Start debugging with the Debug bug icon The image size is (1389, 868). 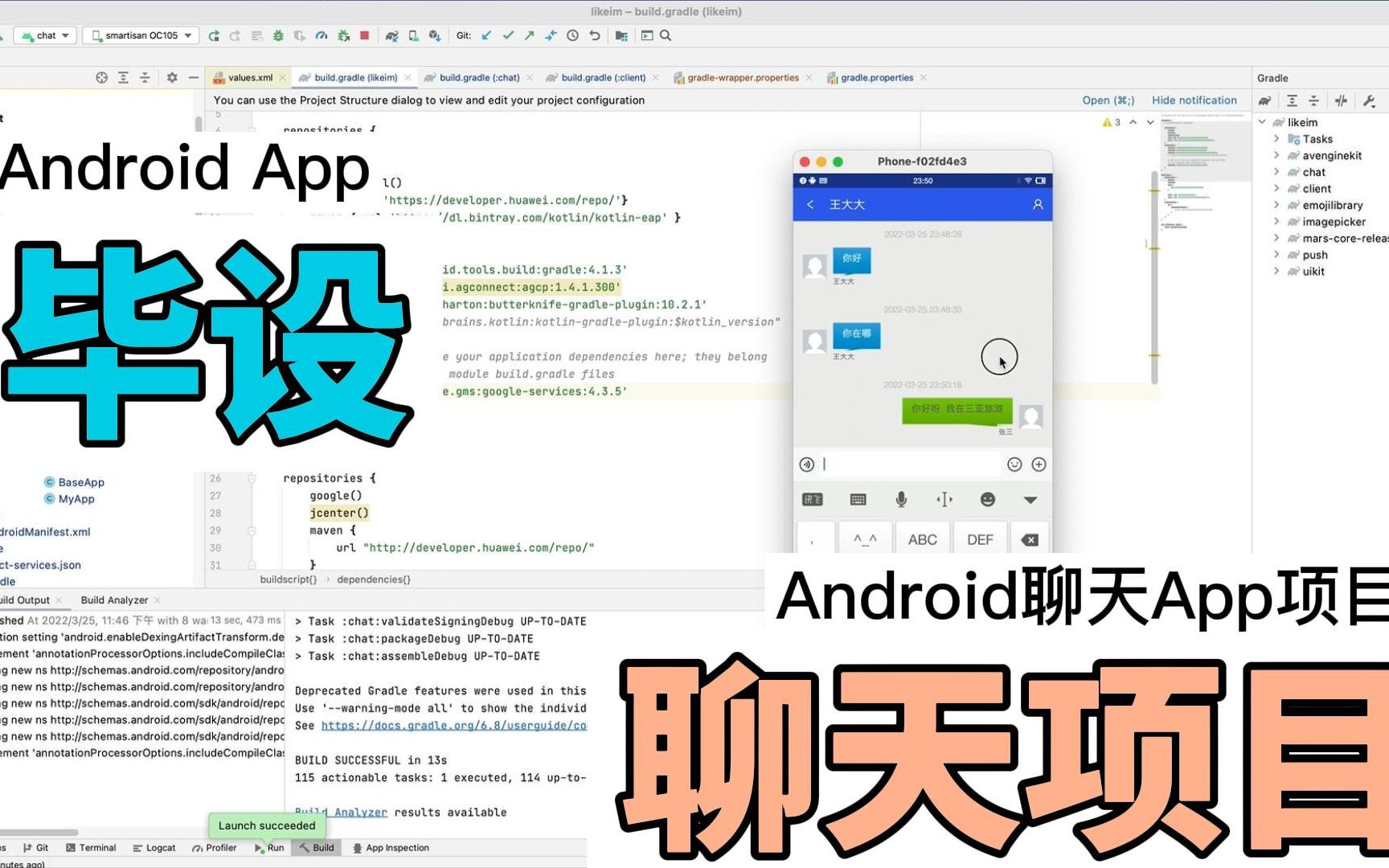pos(280,35)
